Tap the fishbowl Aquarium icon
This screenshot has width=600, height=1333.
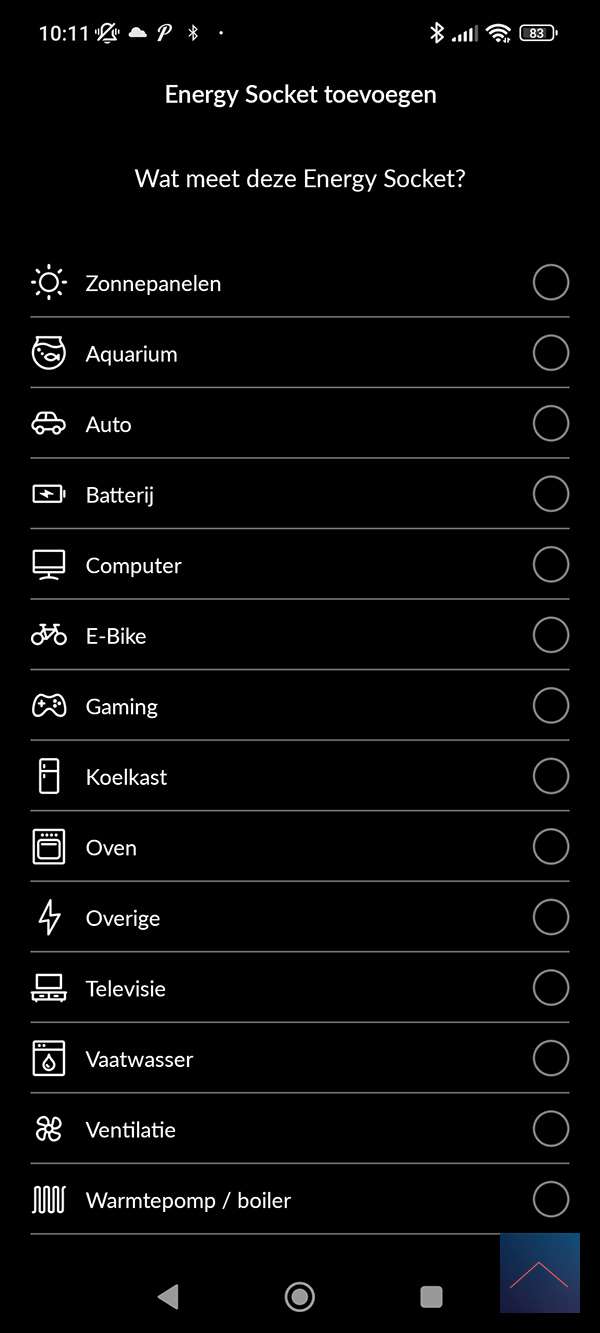48,353
